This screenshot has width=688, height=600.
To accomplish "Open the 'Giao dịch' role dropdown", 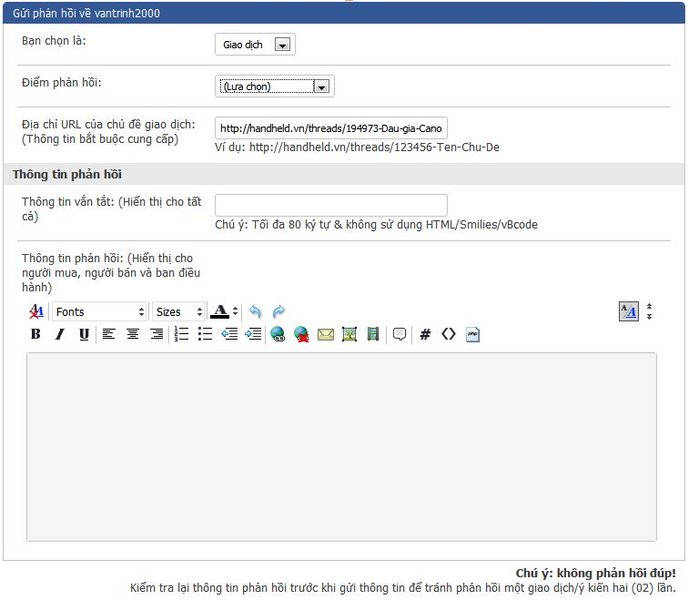I will (x=255, y=44).
